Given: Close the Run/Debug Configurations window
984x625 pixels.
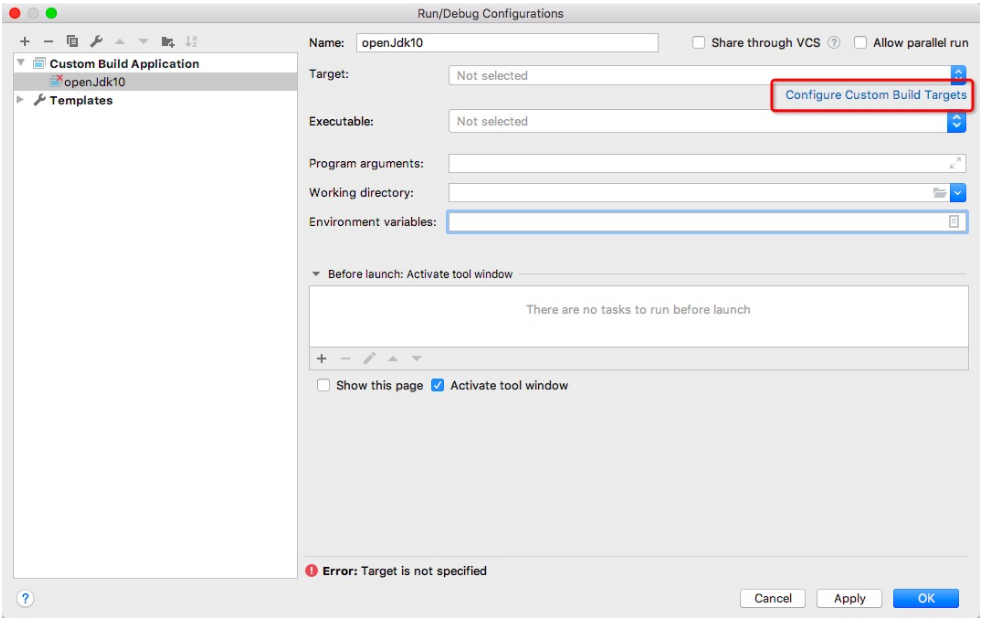Looking at the screenshot, I should point(15,13).
